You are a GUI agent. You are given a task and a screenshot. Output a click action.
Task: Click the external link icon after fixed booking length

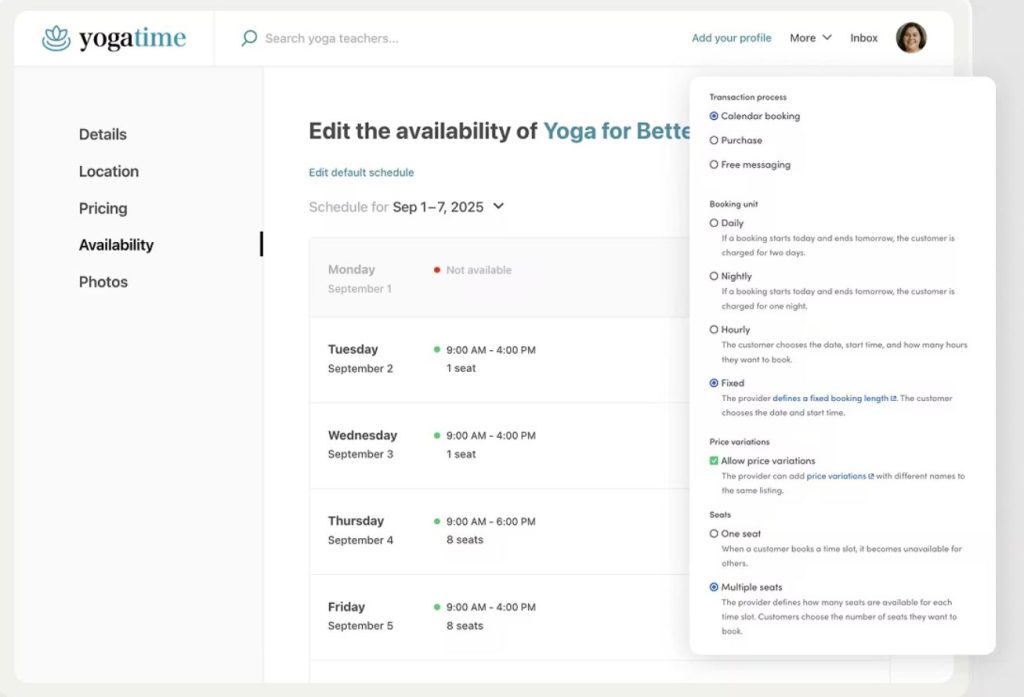click(894, 399)
